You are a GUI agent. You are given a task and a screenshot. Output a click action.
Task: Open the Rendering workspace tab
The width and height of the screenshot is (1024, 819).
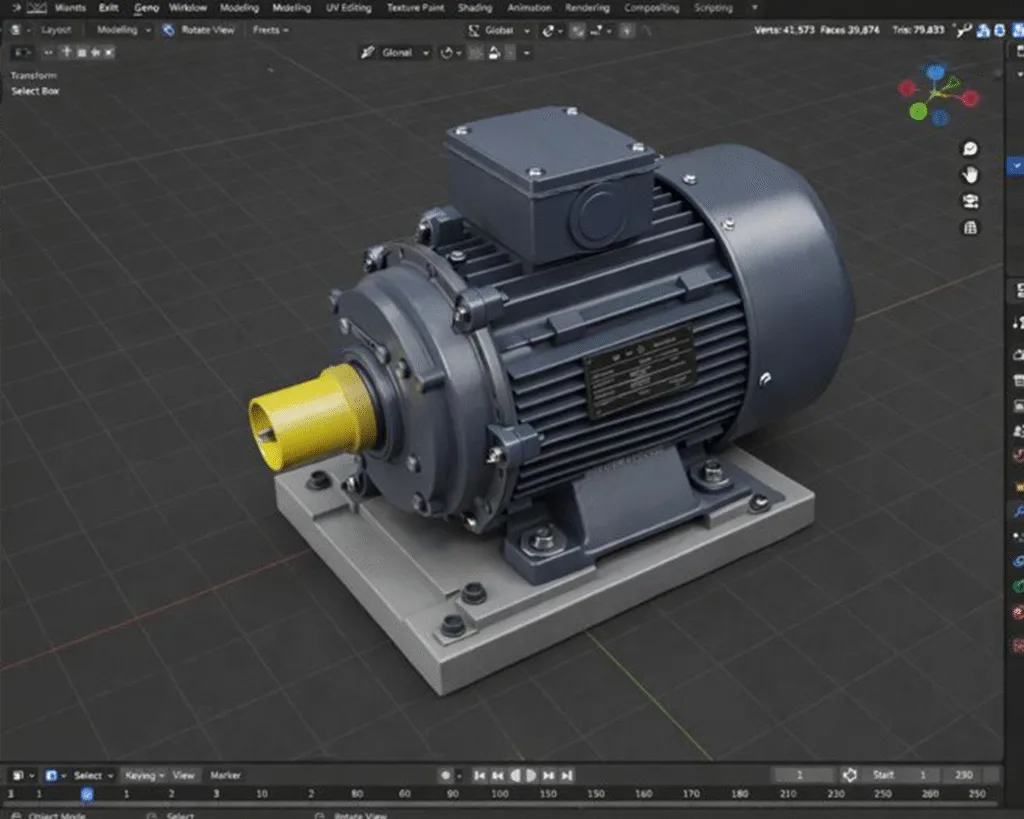(x=587, y=8)
